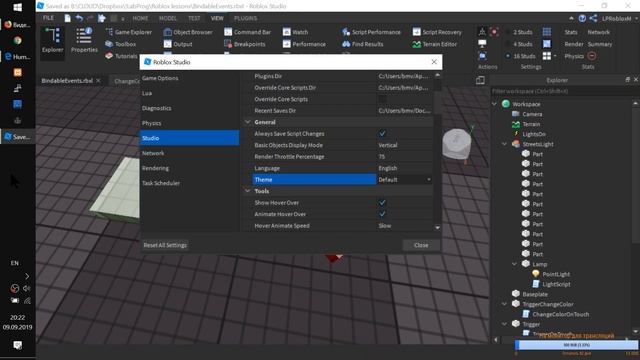Open the FILE menu

pyautogui.click(x=48, y=18)
